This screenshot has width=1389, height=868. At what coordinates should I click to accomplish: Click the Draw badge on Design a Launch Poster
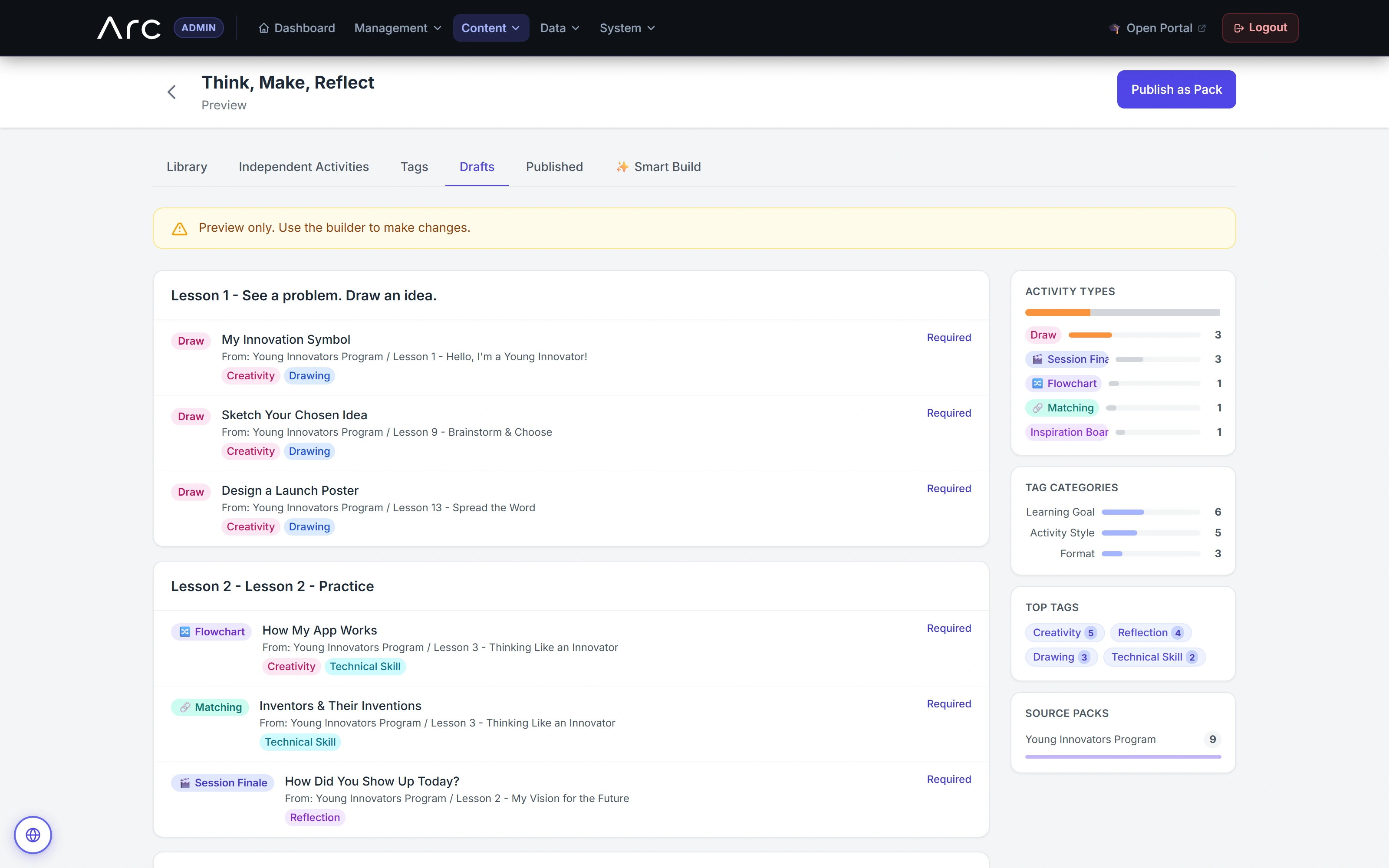(x=191, y=492)
